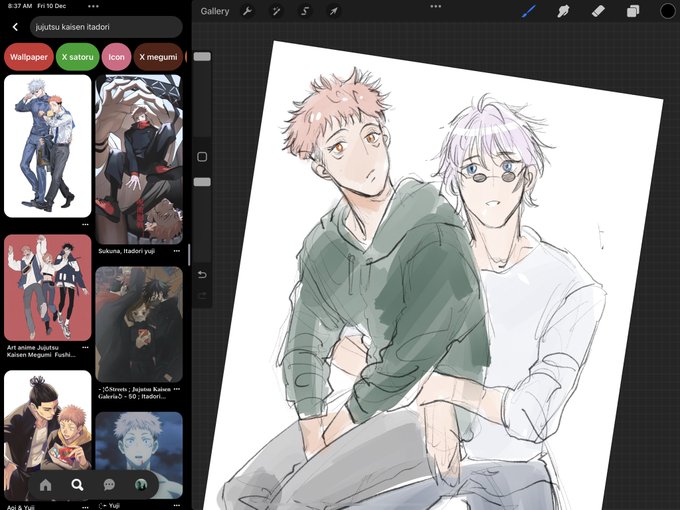Redo the last undone stroke

pyautogui.click(x=202, y=296)
